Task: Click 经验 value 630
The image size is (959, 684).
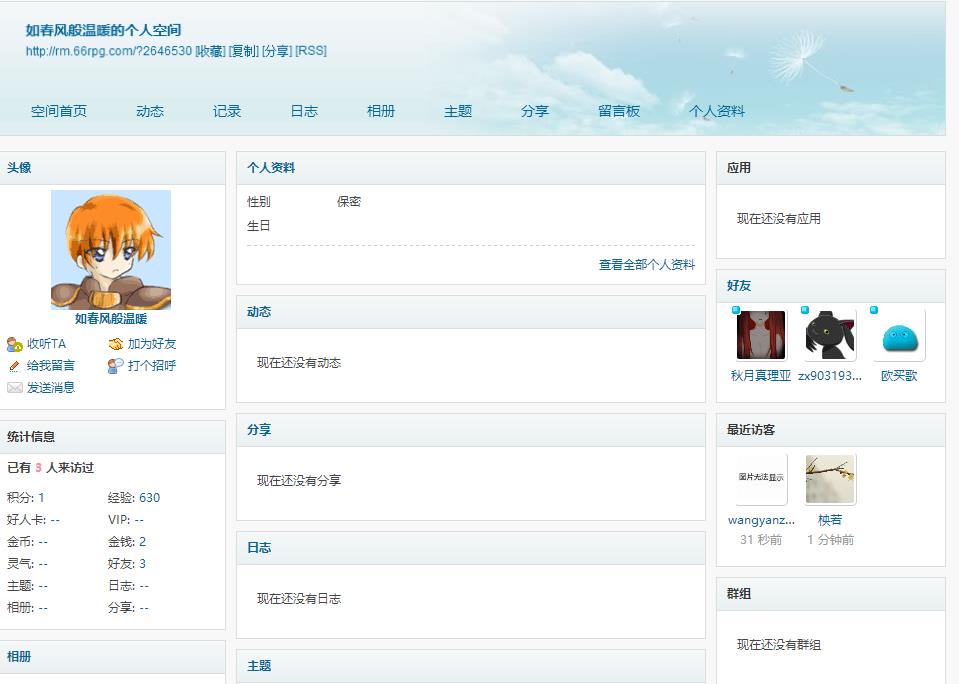Action: click(x=149, y=498)
